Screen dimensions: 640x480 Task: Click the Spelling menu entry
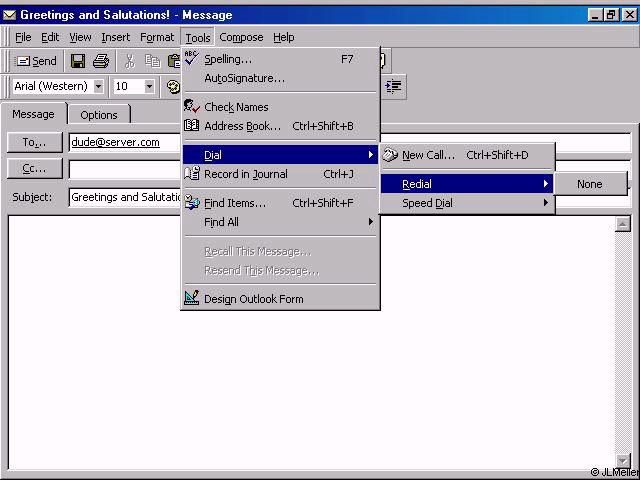pos(280,59)
